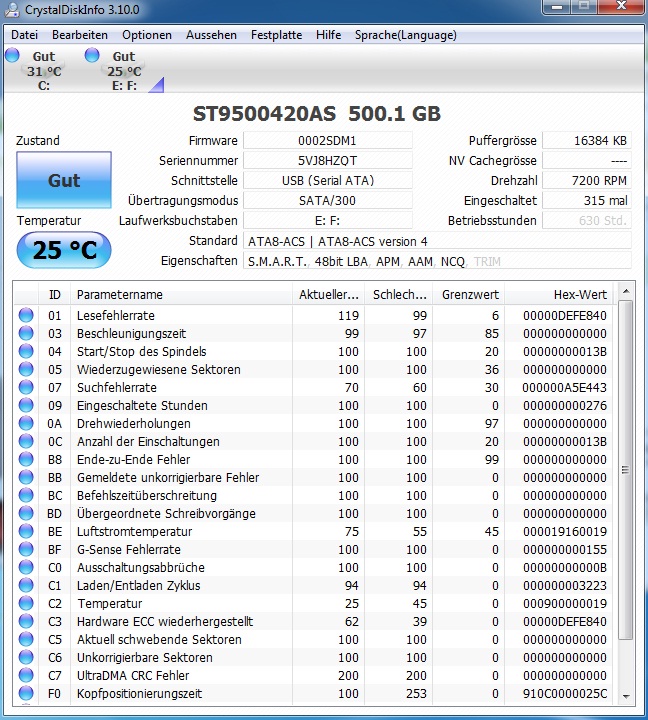
Task: Click the Hex-Wert column header
Action: click(558, 294)
